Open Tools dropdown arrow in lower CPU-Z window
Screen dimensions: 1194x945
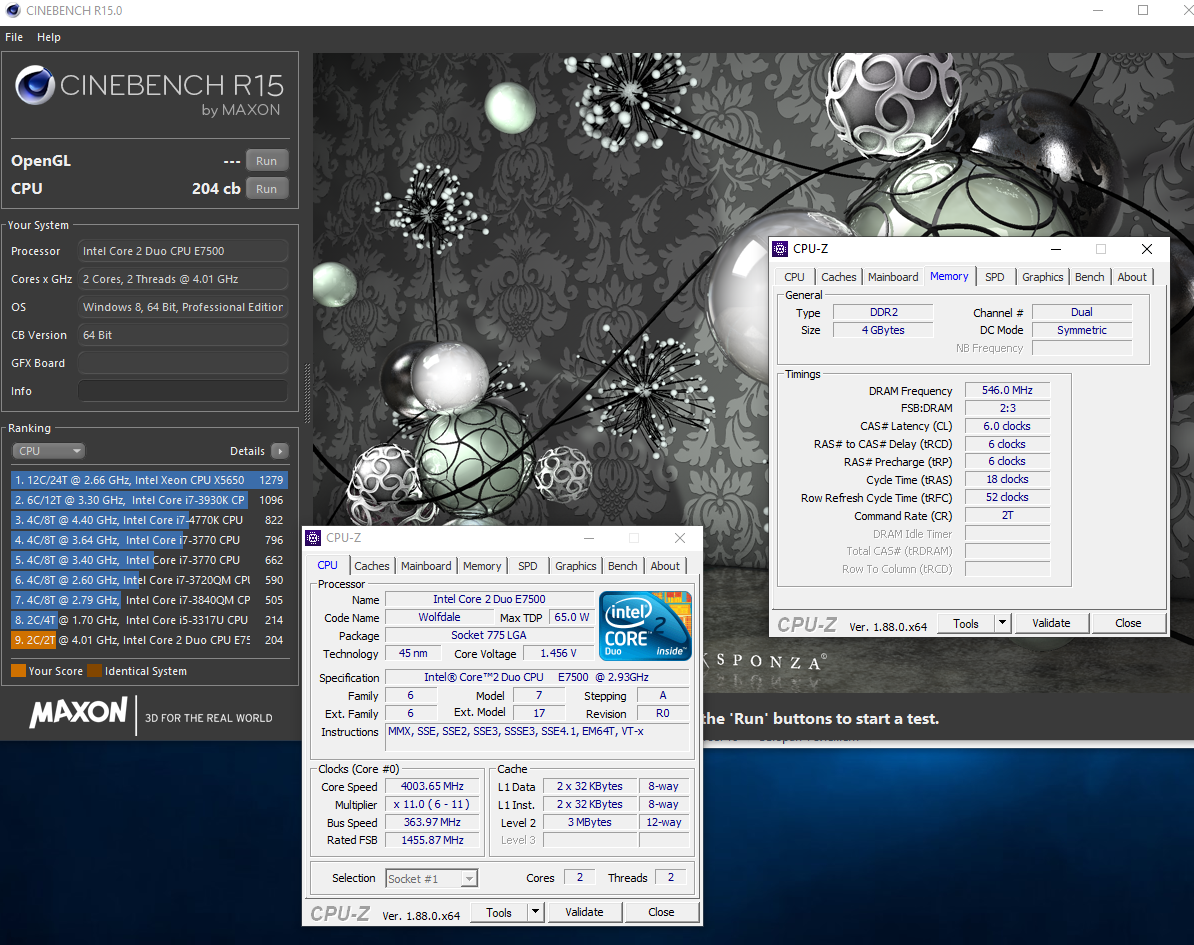coord(536,912)
